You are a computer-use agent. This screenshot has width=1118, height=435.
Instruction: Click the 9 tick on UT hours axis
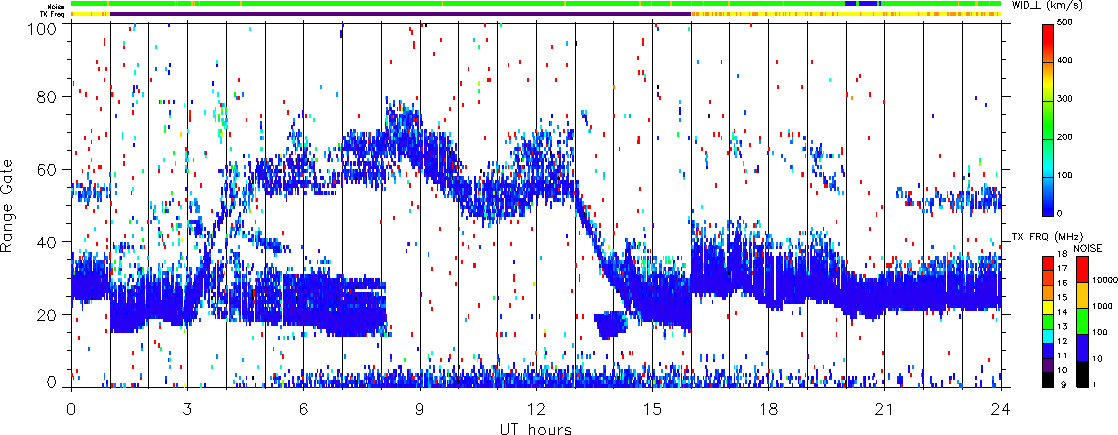coord(420,407)
